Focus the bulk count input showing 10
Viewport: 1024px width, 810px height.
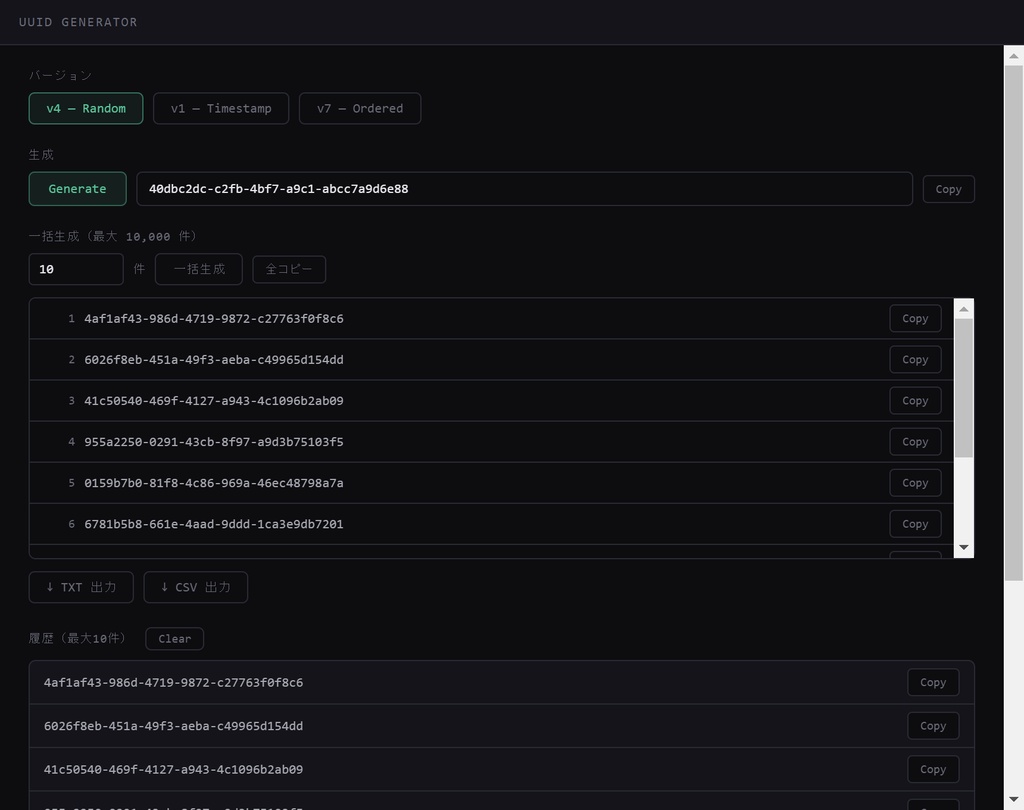(x=76, y=269)
